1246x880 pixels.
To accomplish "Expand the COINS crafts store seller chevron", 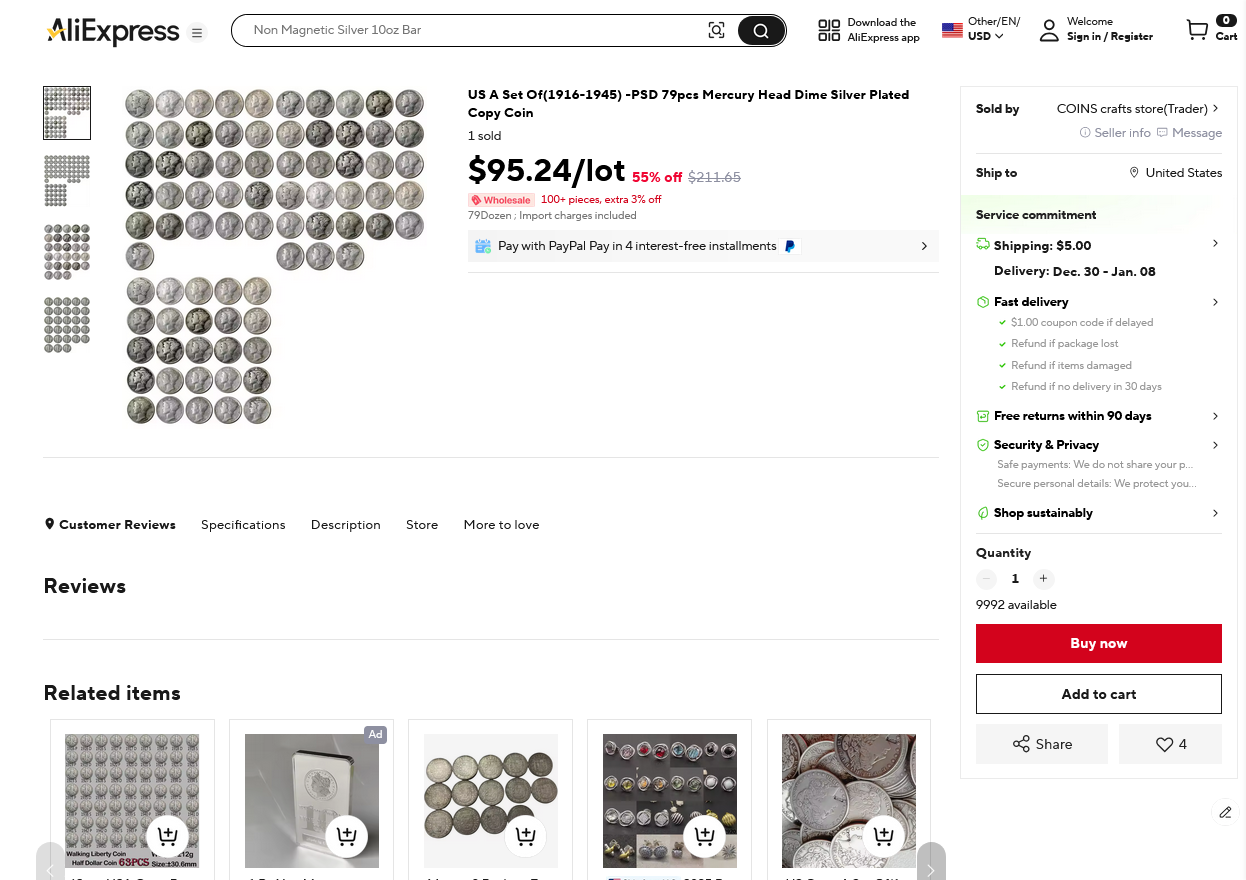I will [1215, 108].
